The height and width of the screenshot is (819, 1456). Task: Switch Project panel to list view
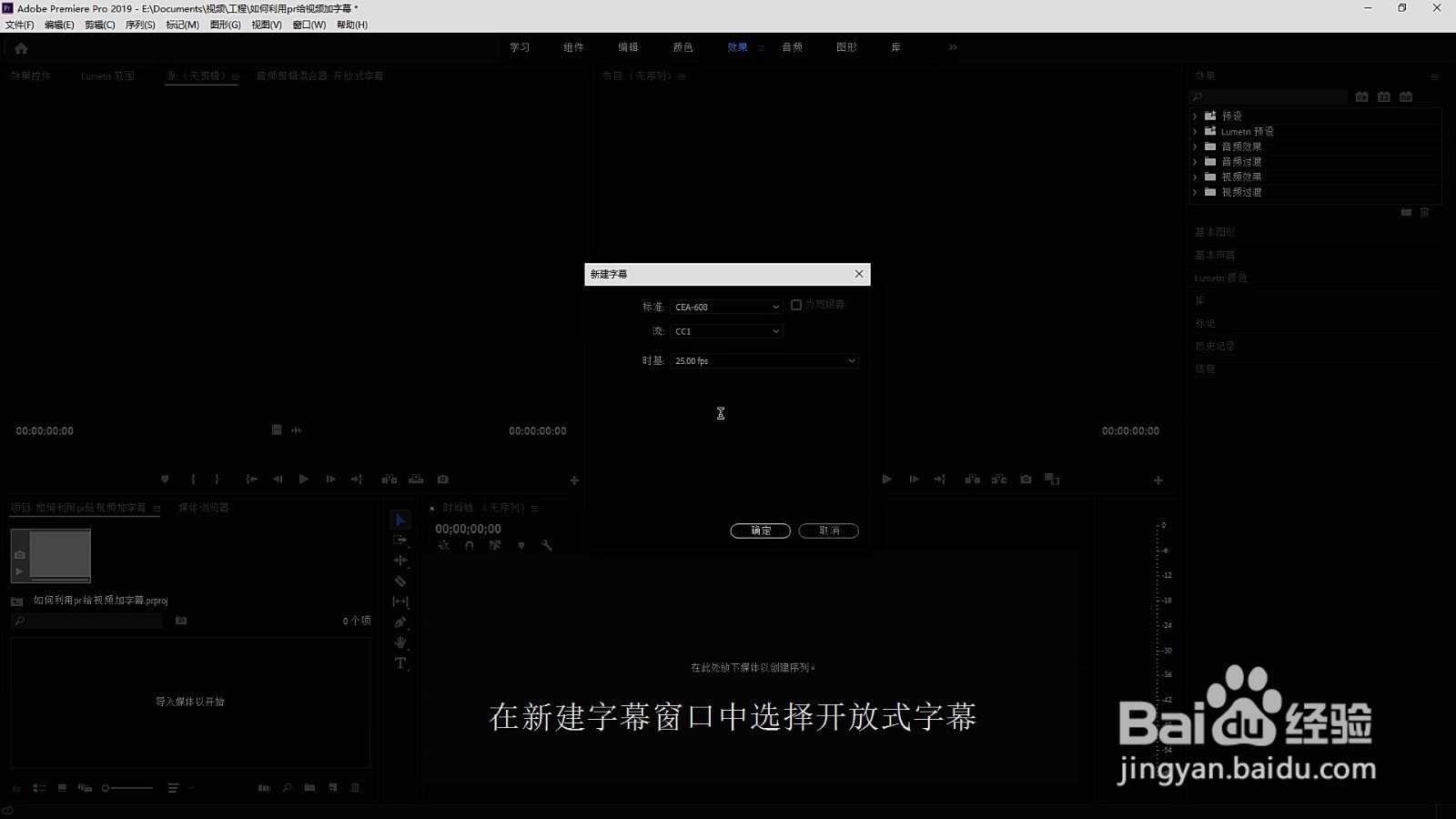coord(39,788)
